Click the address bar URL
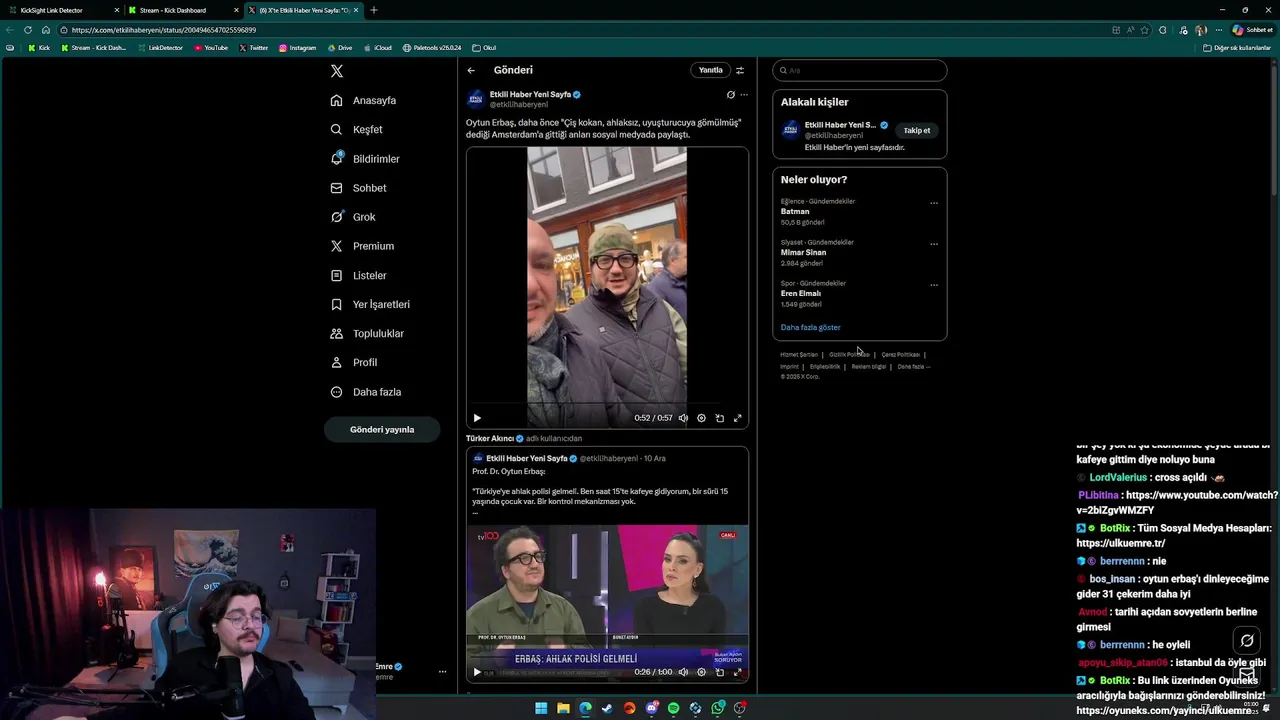 (164, 30)
